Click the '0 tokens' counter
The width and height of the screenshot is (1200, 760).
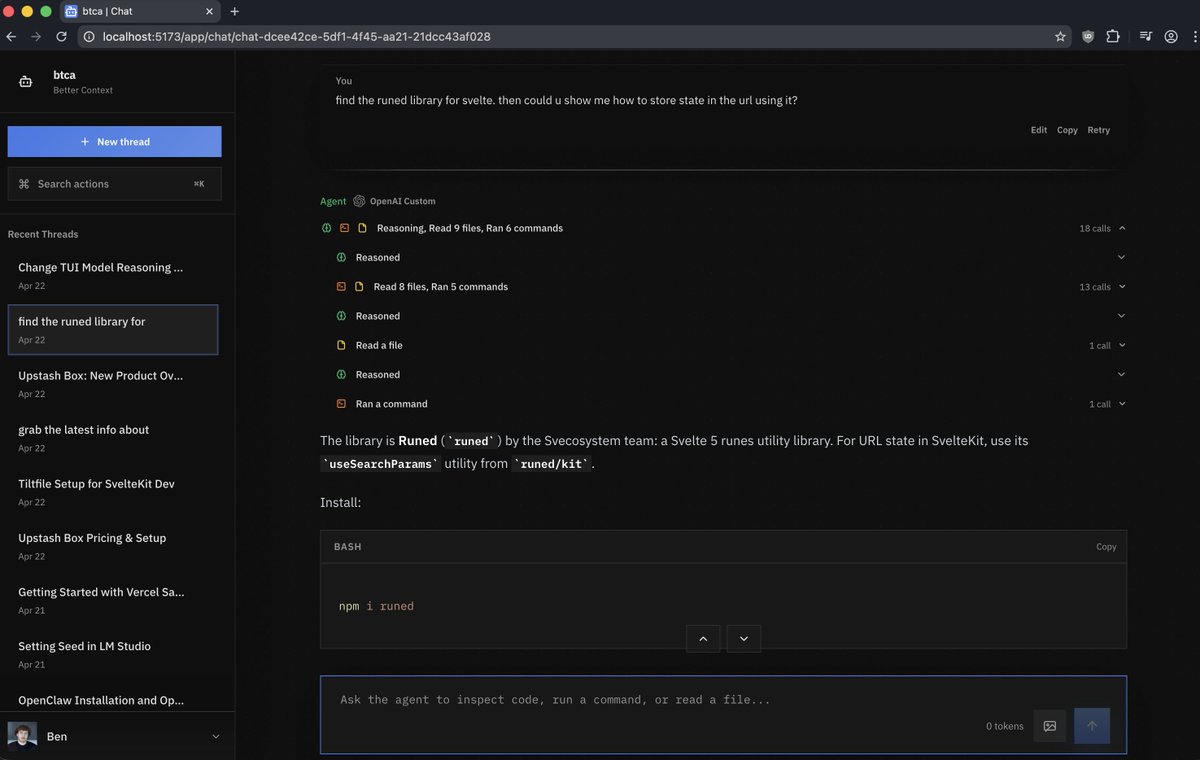1005,726
